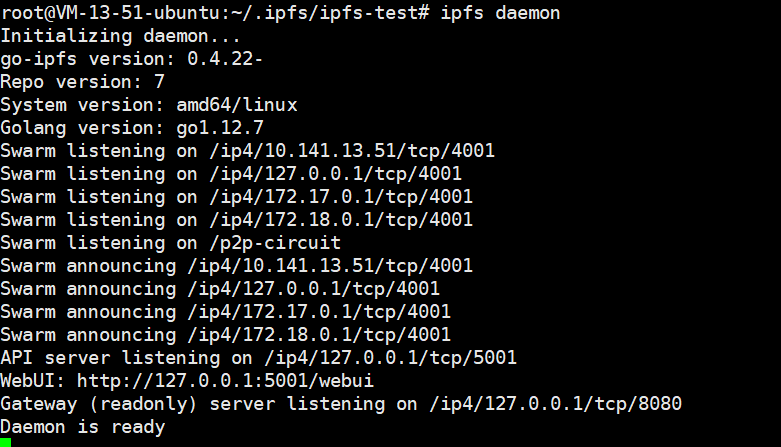Click Swarm announcing address /ip4/10.141.13.51/tcp/4001

330,266
